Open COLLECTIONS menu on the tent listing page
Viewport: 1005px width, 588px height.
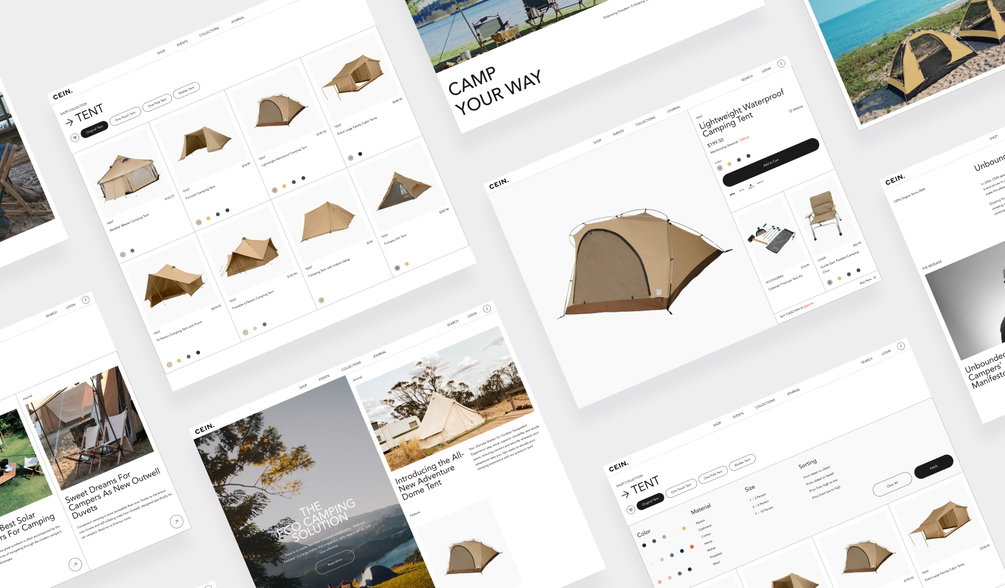(x=209, y=31)
